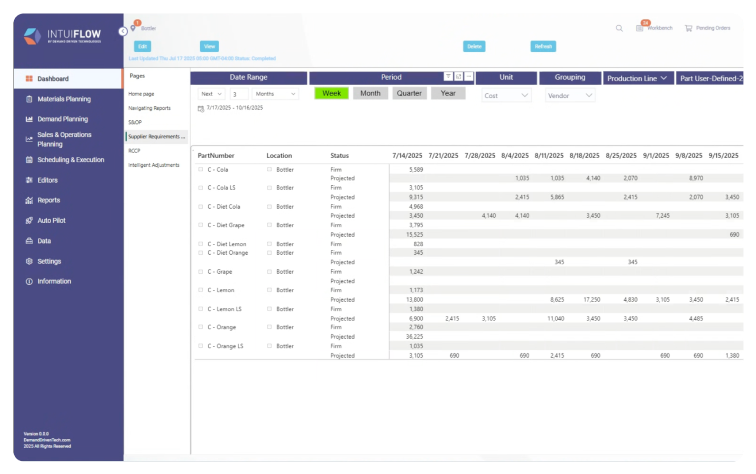The image size is (756, 474).
Task: Open Pending Orders cart icon
Action: tap(688, 28)
